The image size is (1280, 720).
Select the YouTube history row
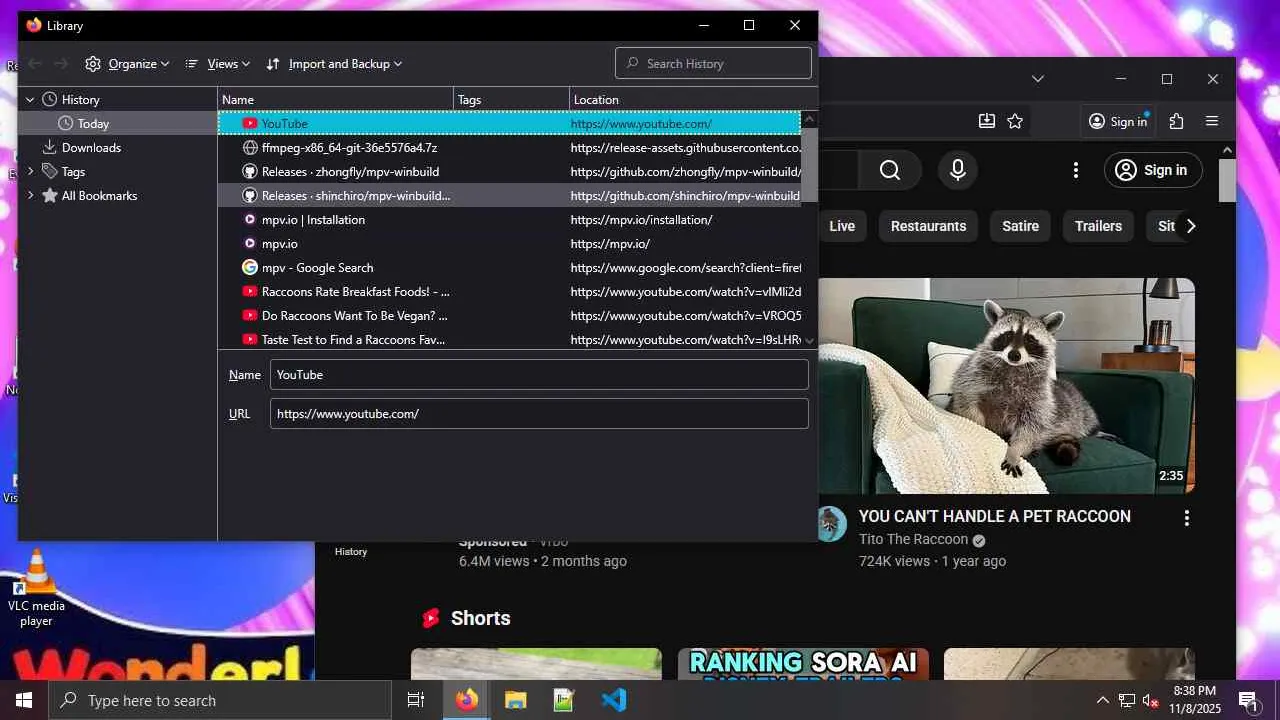509,124
